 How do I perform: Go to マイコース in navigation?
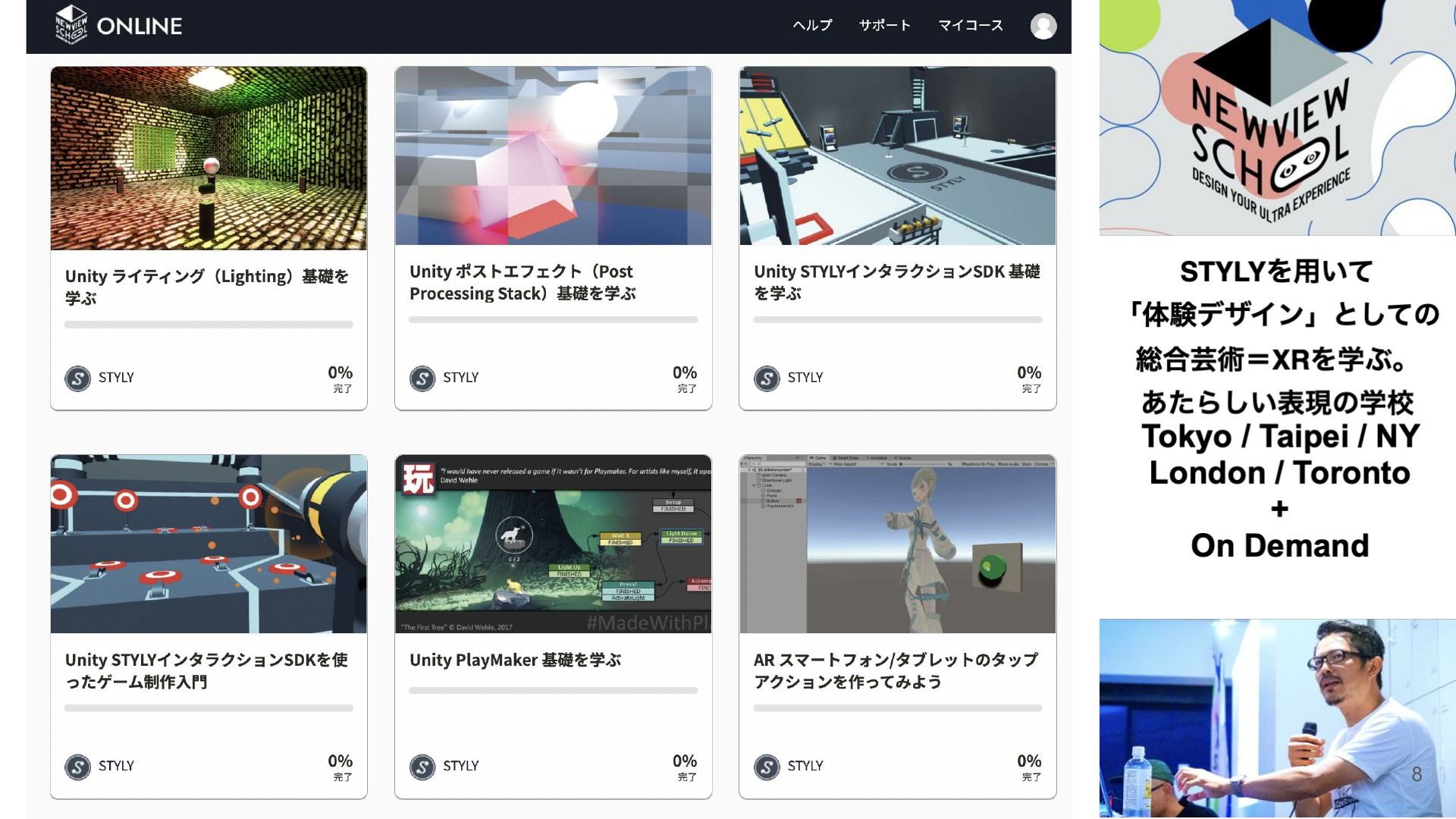coord(971,25)
